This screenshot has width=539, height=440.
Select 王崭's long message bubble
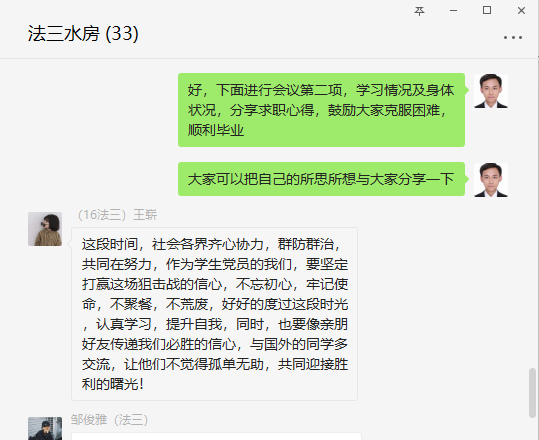(x=214, y=314)
